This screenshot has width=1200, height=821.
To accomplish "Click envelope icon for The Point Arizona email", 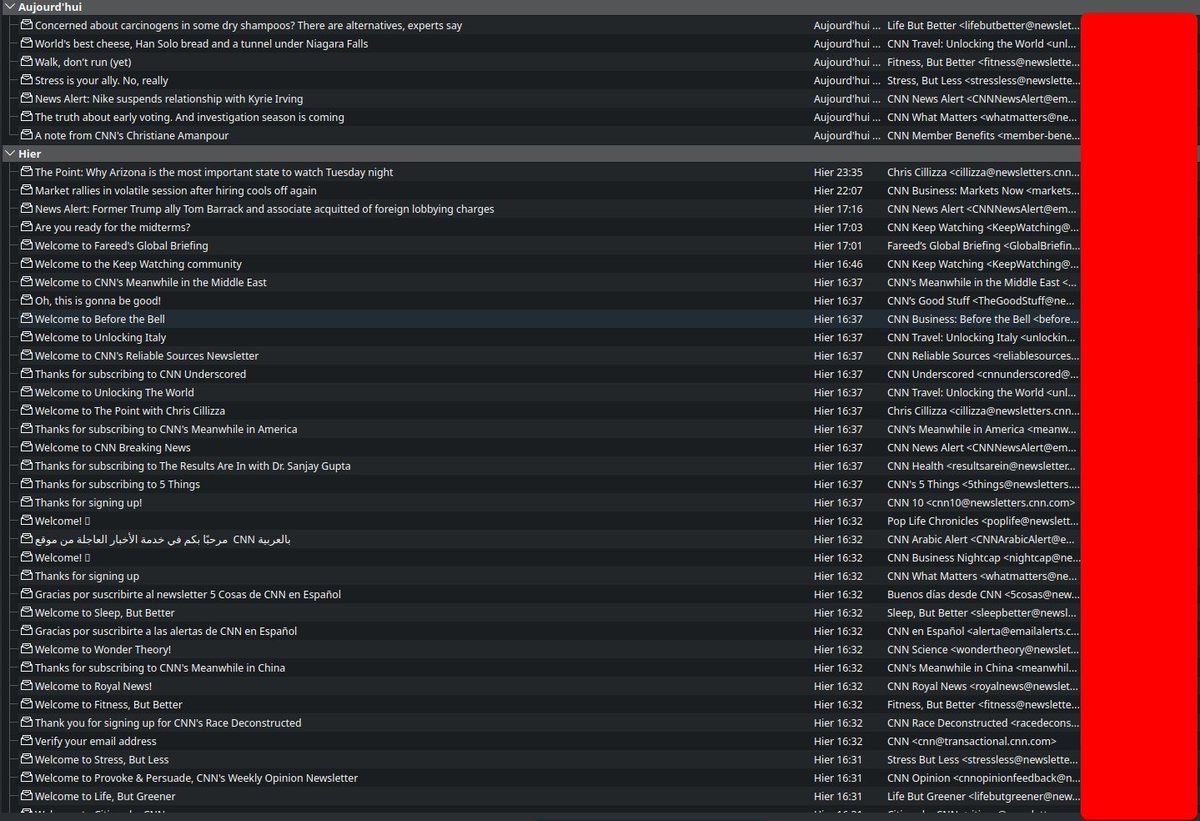I will 27,172.
